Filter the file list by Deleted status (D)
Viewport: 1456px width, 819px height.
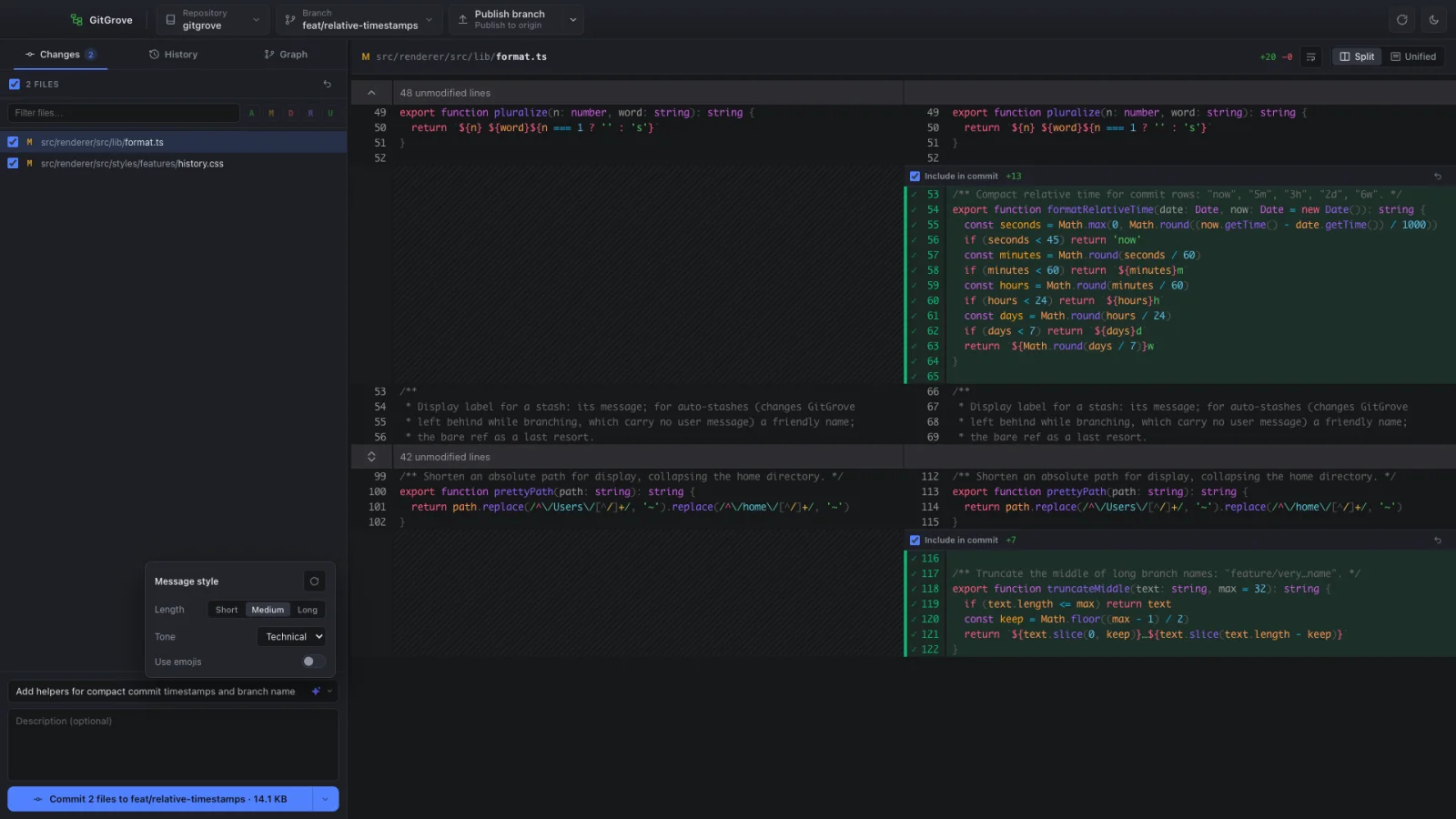pyautogui.click(x=291, y=113)
